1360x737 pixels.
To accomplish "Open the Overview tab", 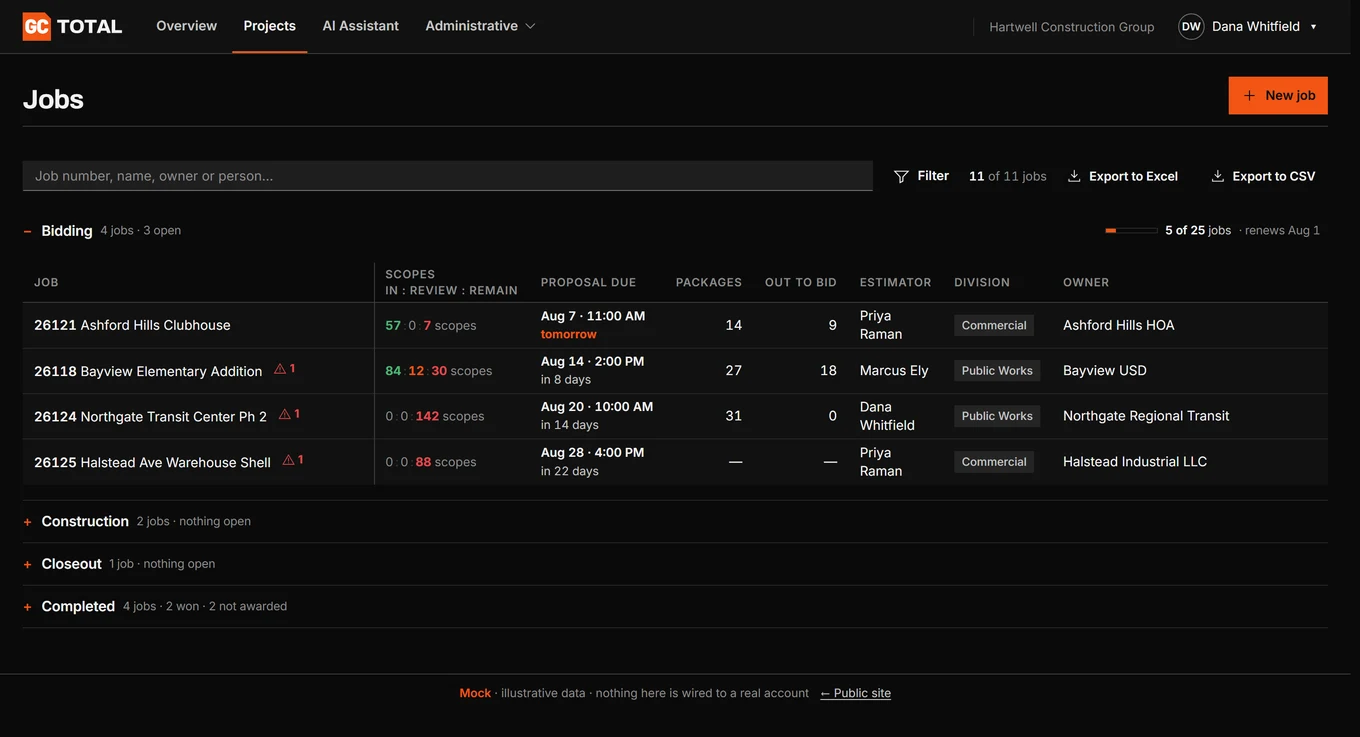I will (x=186, y=26).
